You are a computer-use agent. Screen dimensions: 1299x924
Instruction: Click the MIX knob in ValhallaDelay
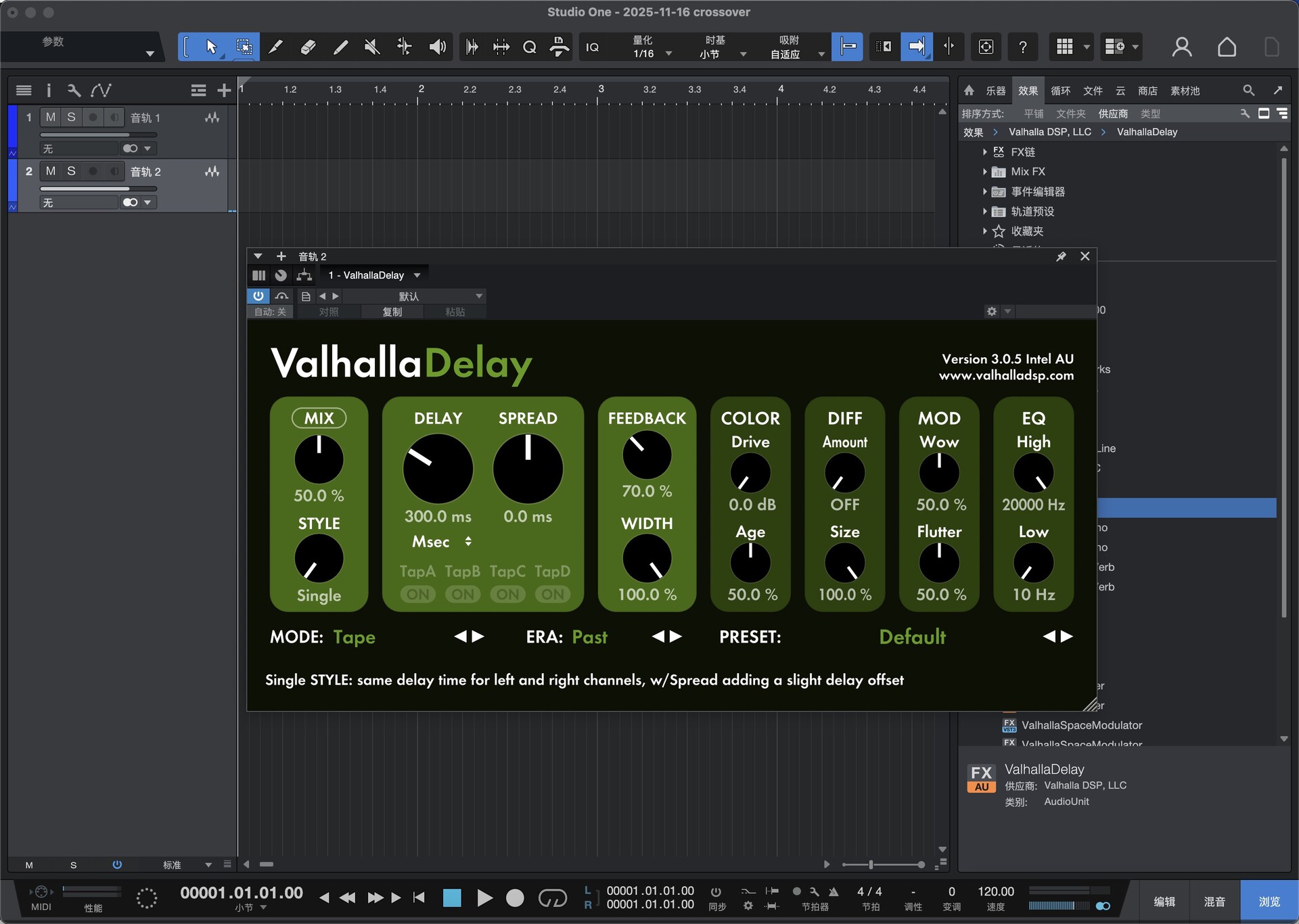point(319,459)
